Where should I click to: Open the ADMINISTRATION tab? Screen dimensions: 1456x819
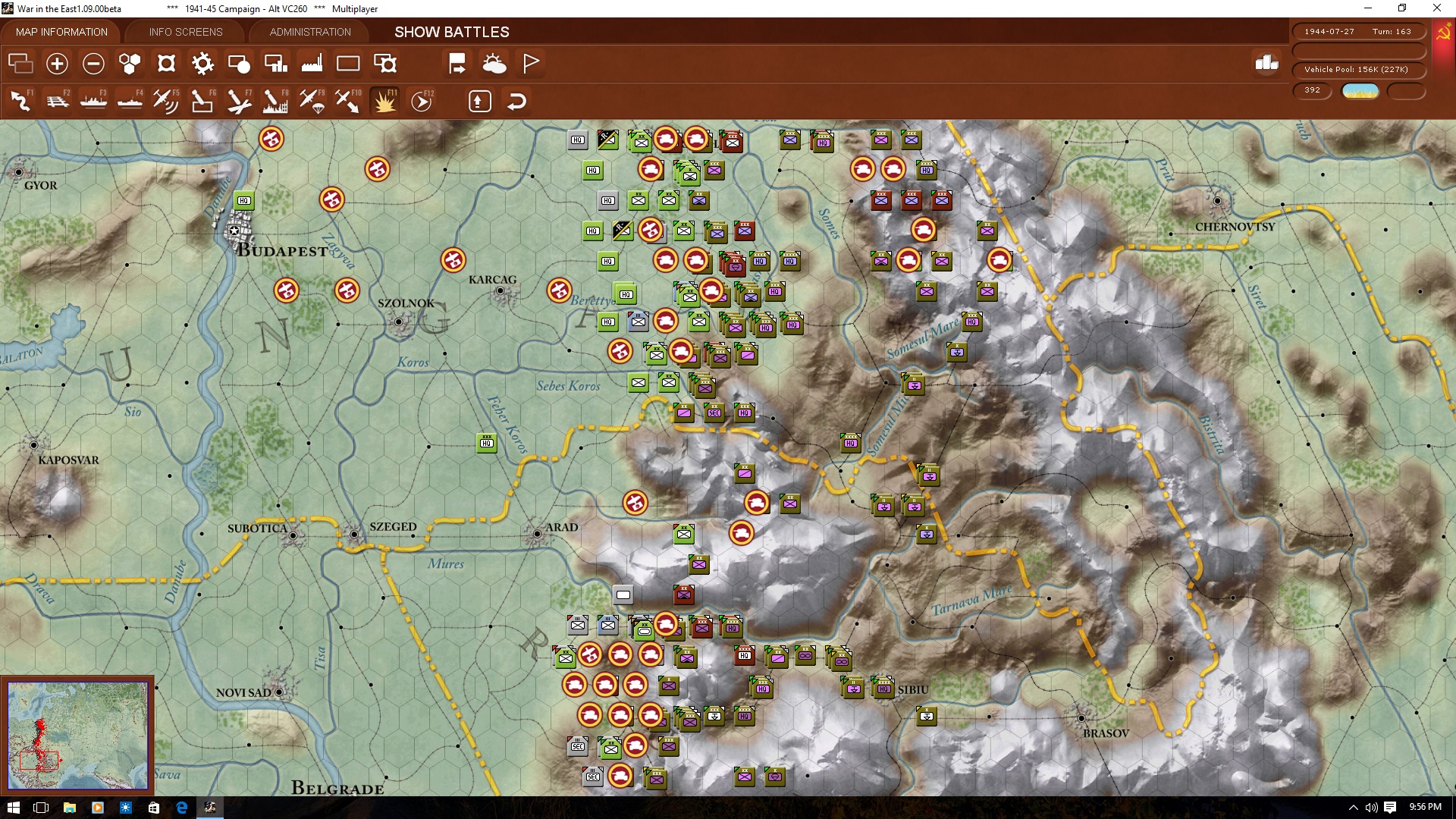(x=310, y=32)
